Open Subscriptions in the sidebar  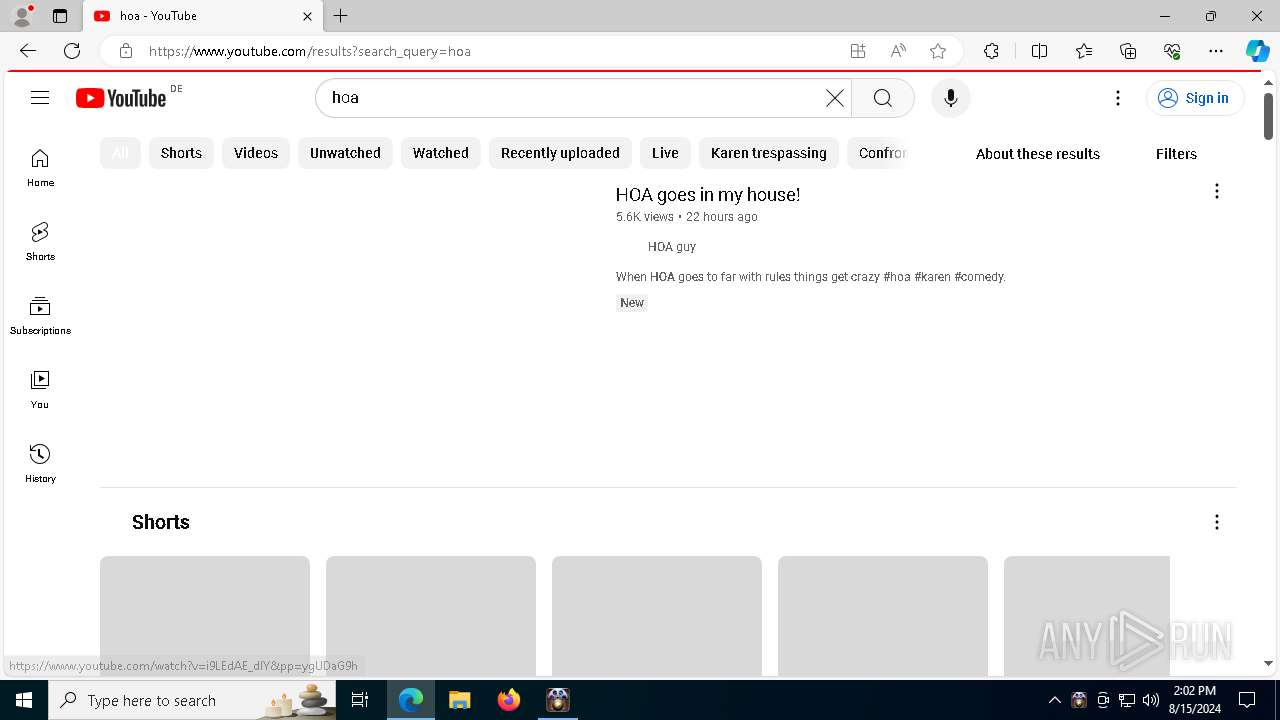click(x=40, y=316)
